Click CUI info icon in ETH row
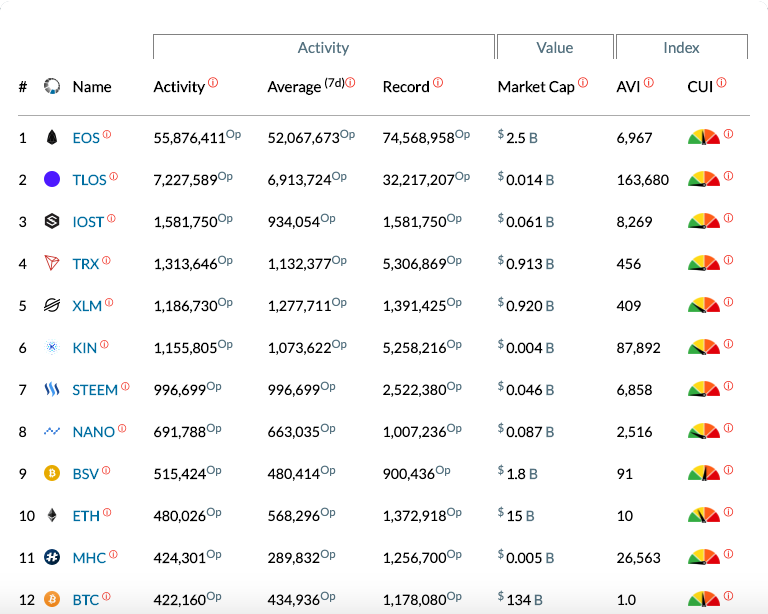This screenshot has width=768, height=614. pos(728,512)
